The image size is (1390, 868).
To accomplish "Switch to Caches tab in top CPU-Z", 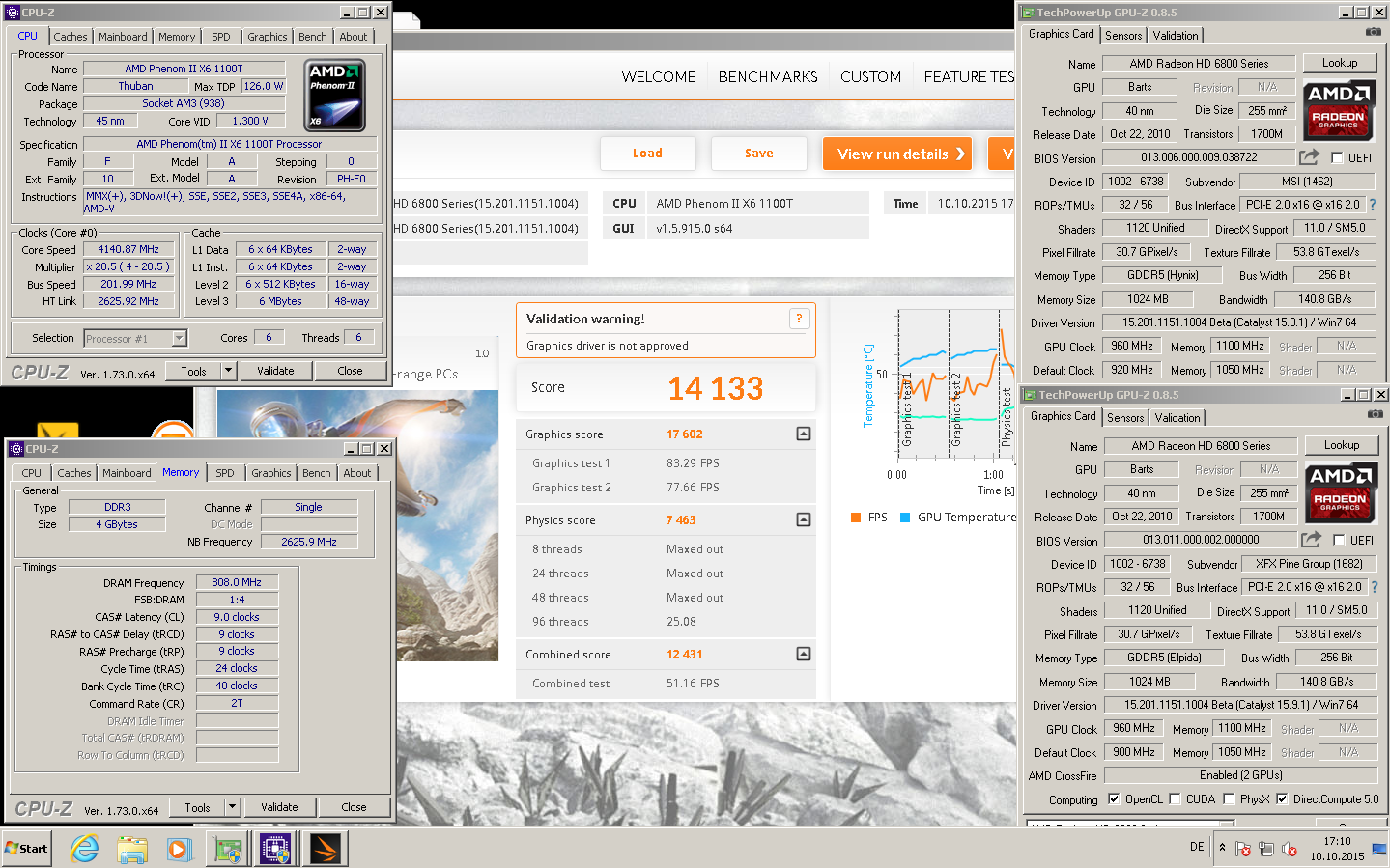I will [71, 37].
